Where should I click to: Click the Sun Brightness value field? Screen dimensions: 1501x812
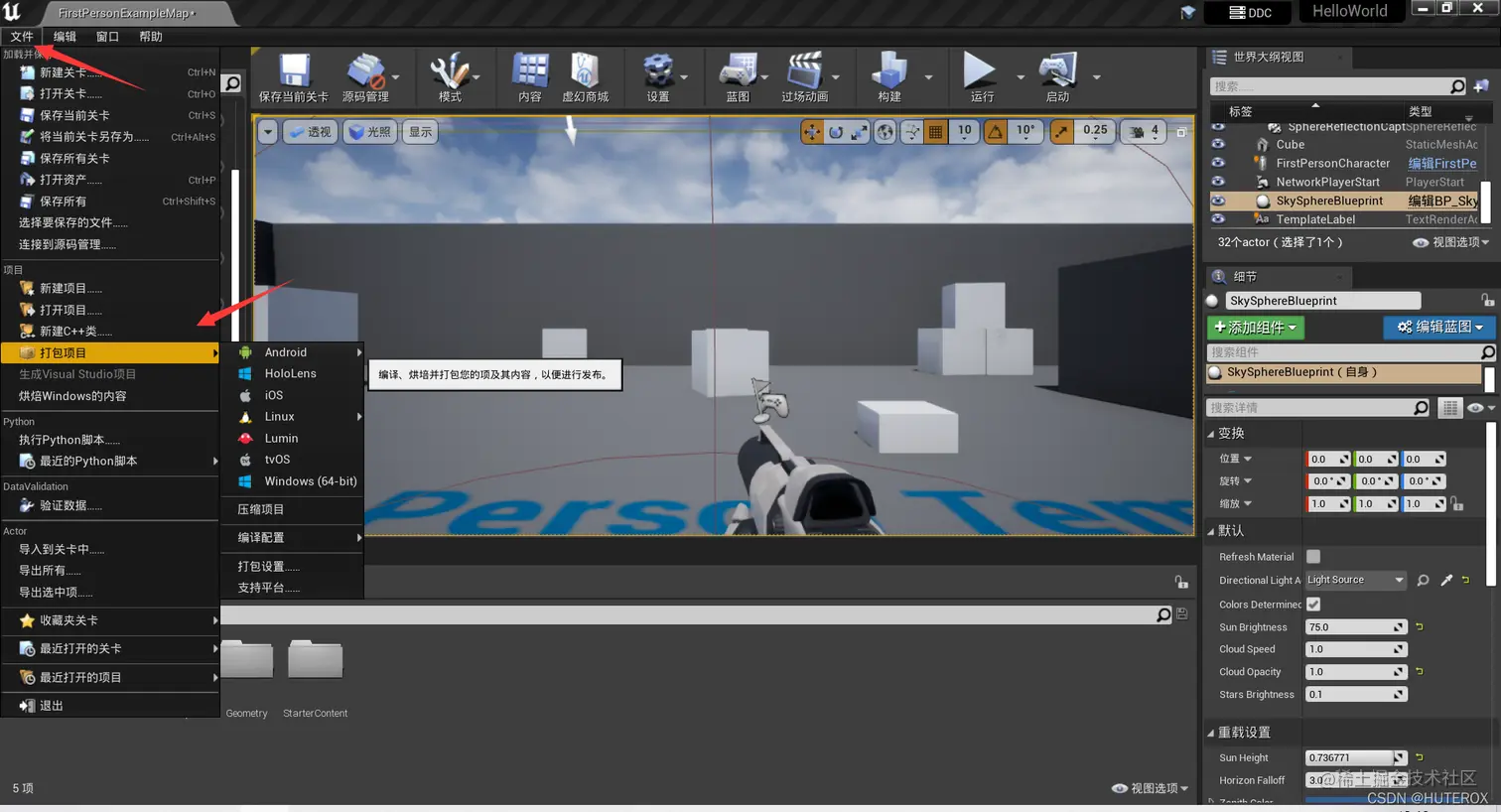[1355, 627]
